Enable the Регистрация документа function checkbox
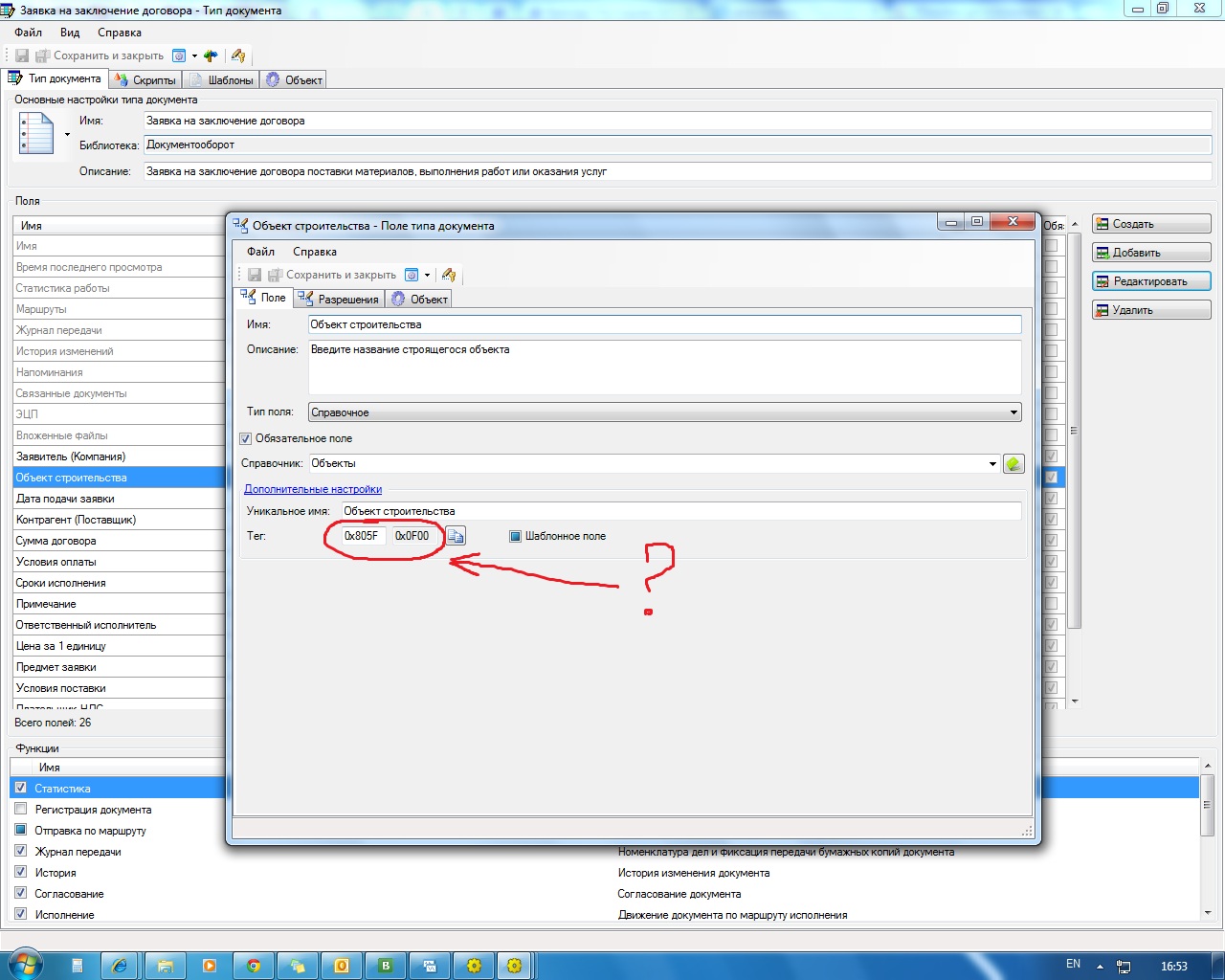Viewport: 1225px width, 980px height. click(x=21, y=810)
